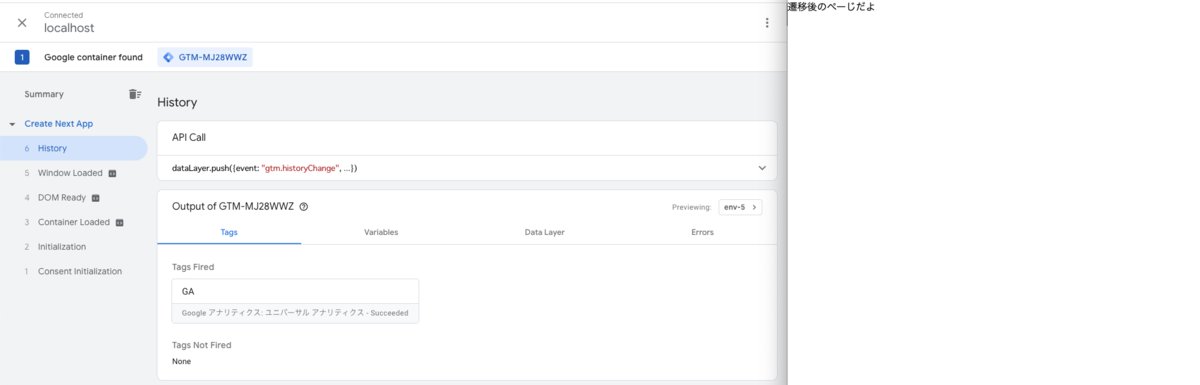1200x385 pixels.
Task: Click the icon next to Window Loaded
Action: 112,173
